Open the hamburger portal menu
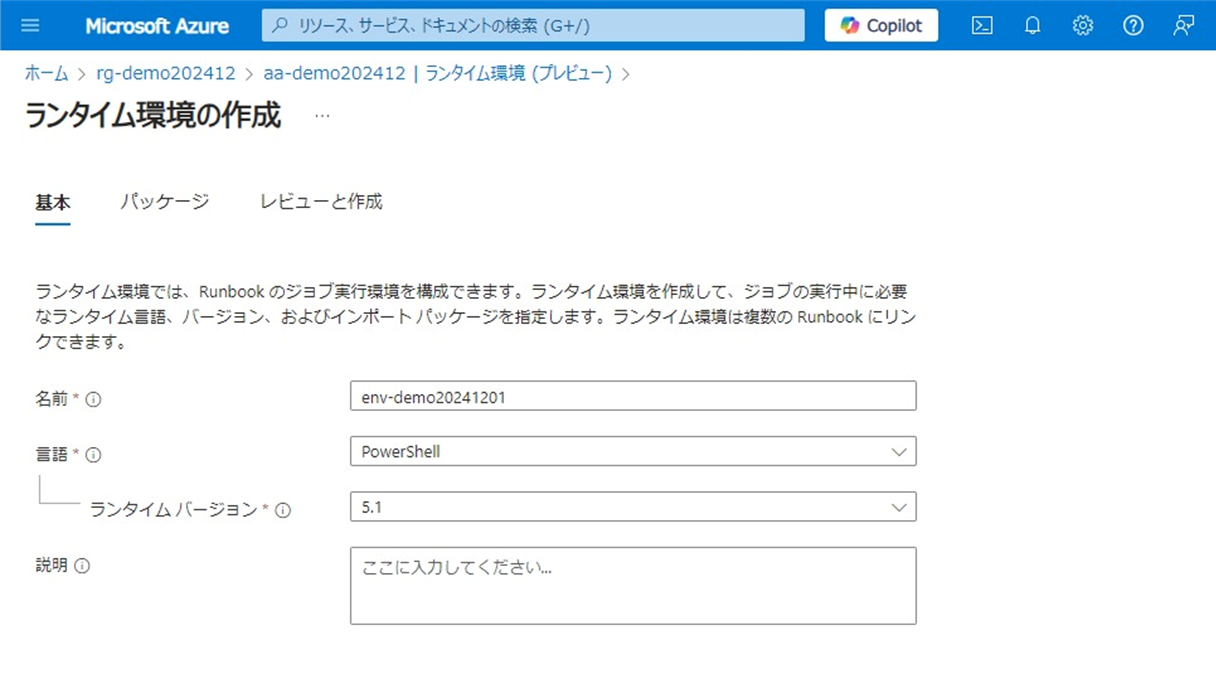Image resolution: width=1216 pixels, height=686 pixels. 30,25
